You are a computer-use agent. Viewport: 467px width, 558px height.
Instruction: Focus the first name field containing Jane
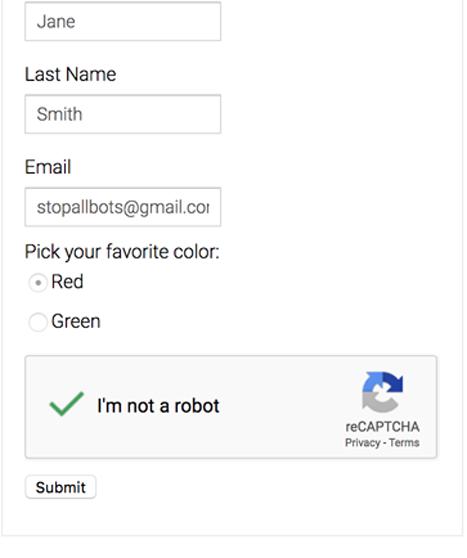(123, 21)
